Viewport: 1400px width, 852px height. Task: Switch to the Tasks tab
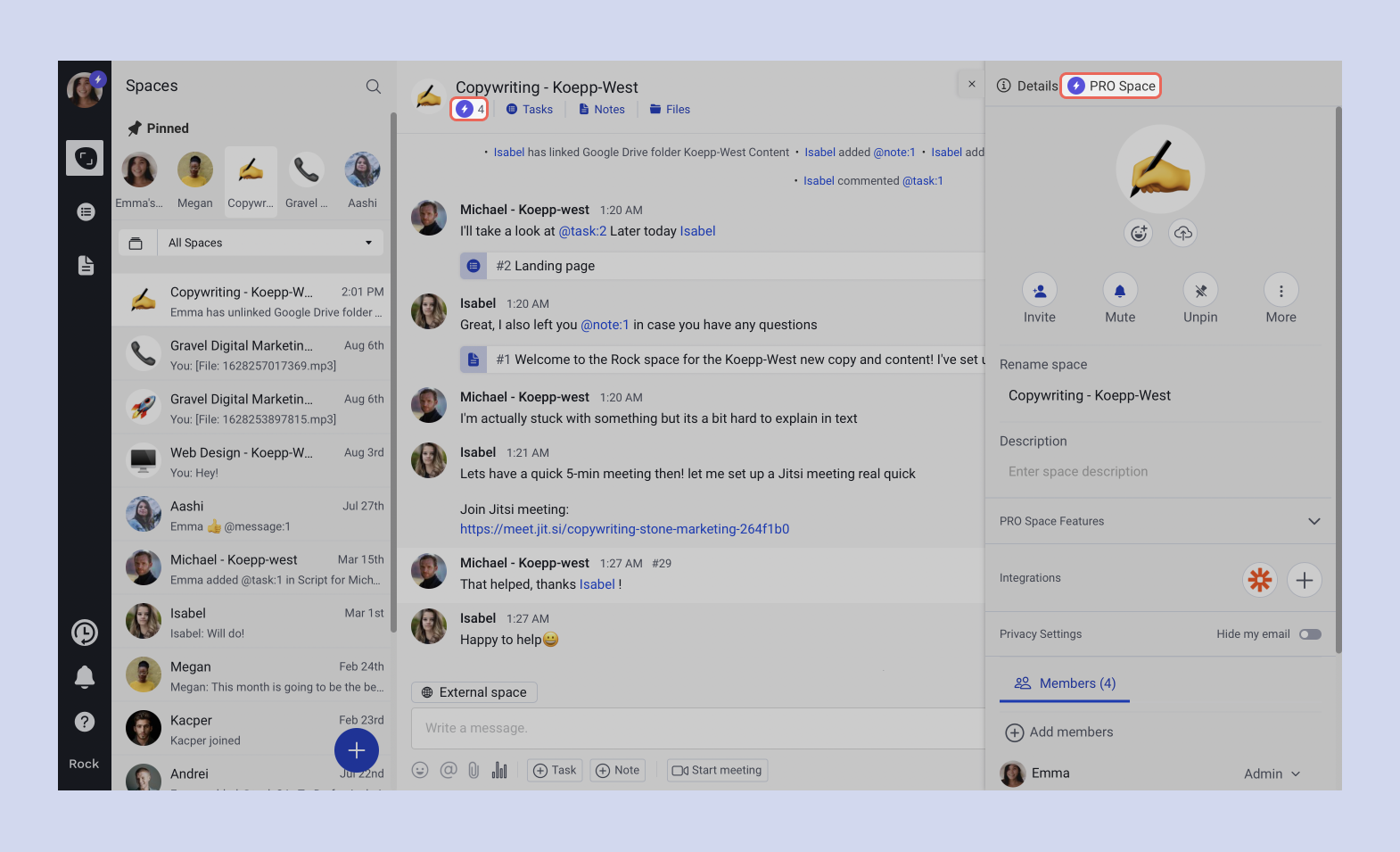(x=530, y=110)
